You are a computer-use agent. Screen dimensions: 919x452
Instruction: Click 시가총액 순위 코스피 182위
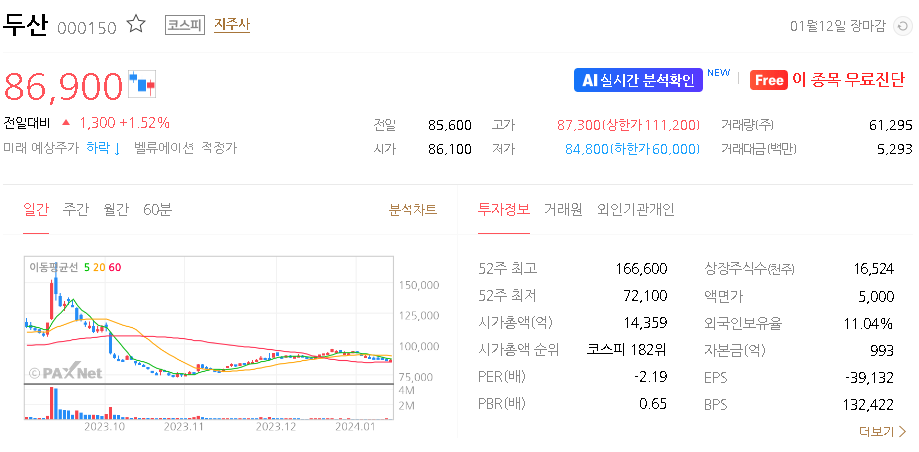point(627,350)
